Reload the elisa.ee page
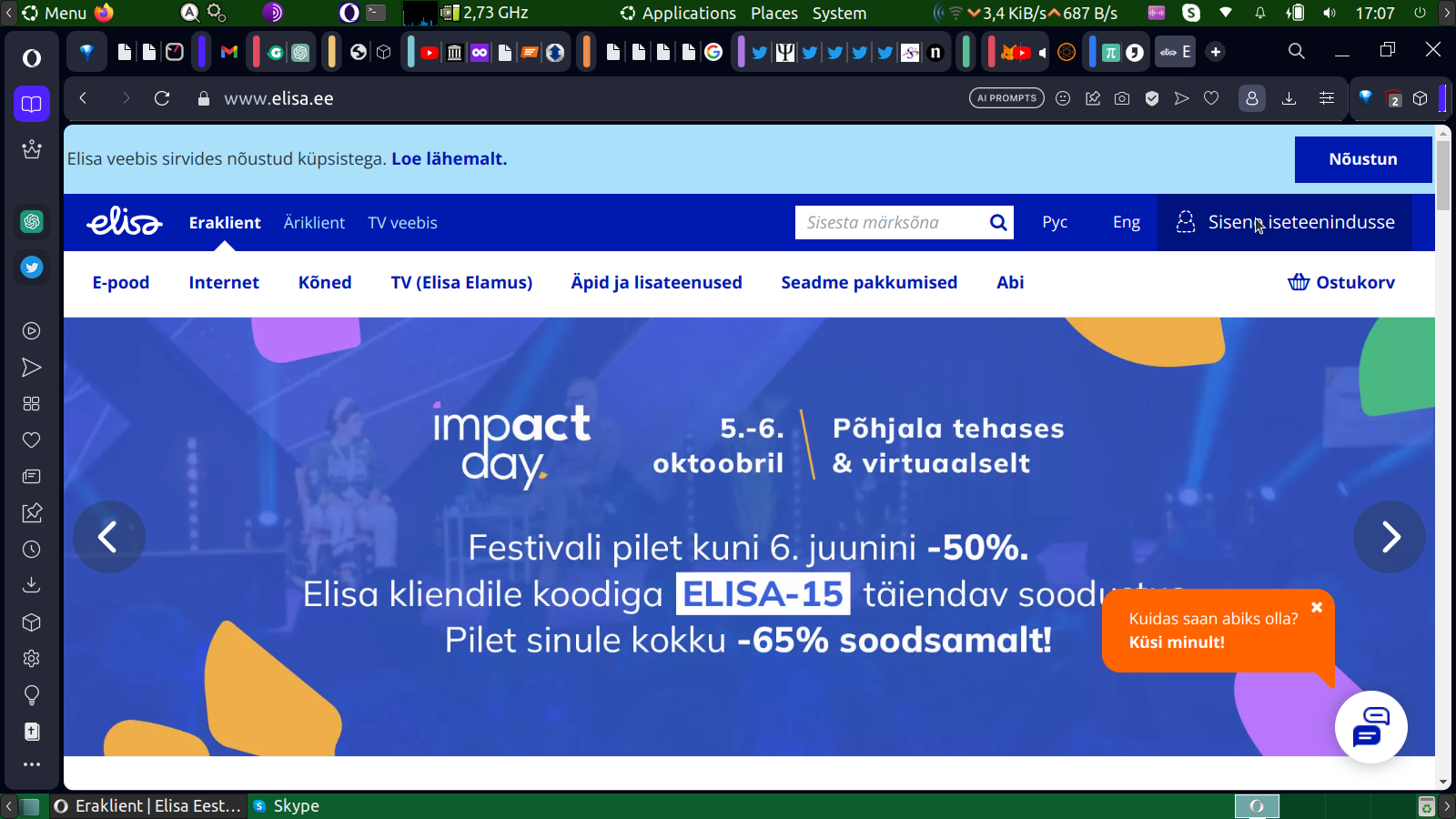Viewport: 1456px width, 819px height. [162, 98]
